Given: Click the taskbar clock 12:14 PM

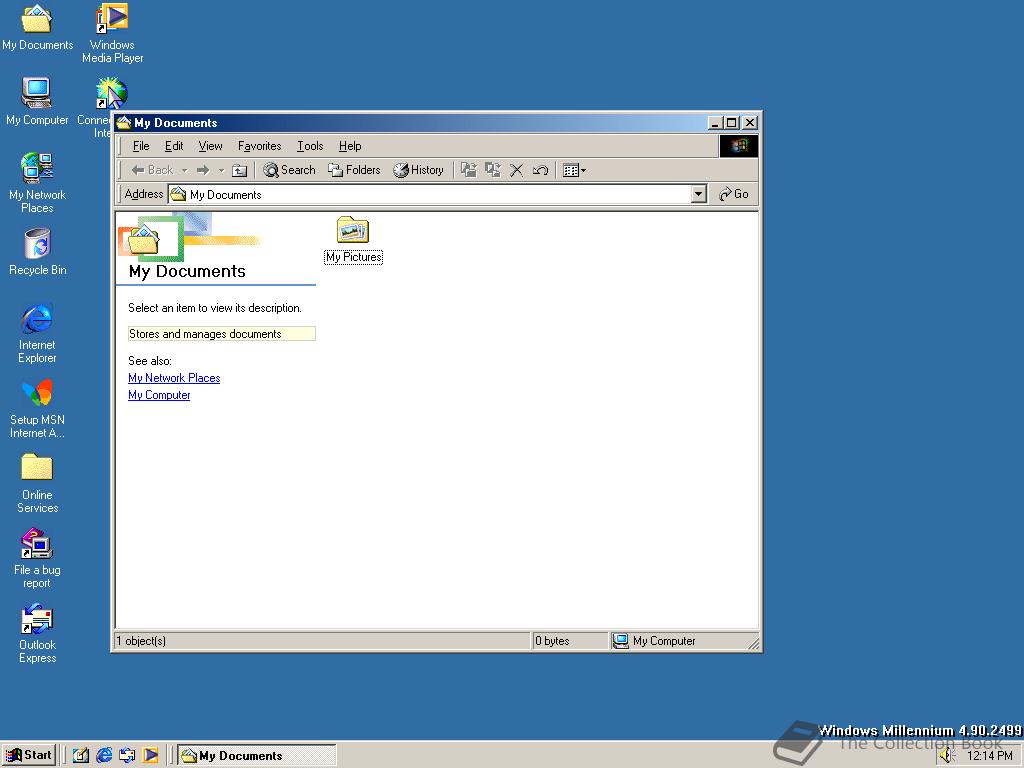Looking at the screenshot, I should point(990,756).
